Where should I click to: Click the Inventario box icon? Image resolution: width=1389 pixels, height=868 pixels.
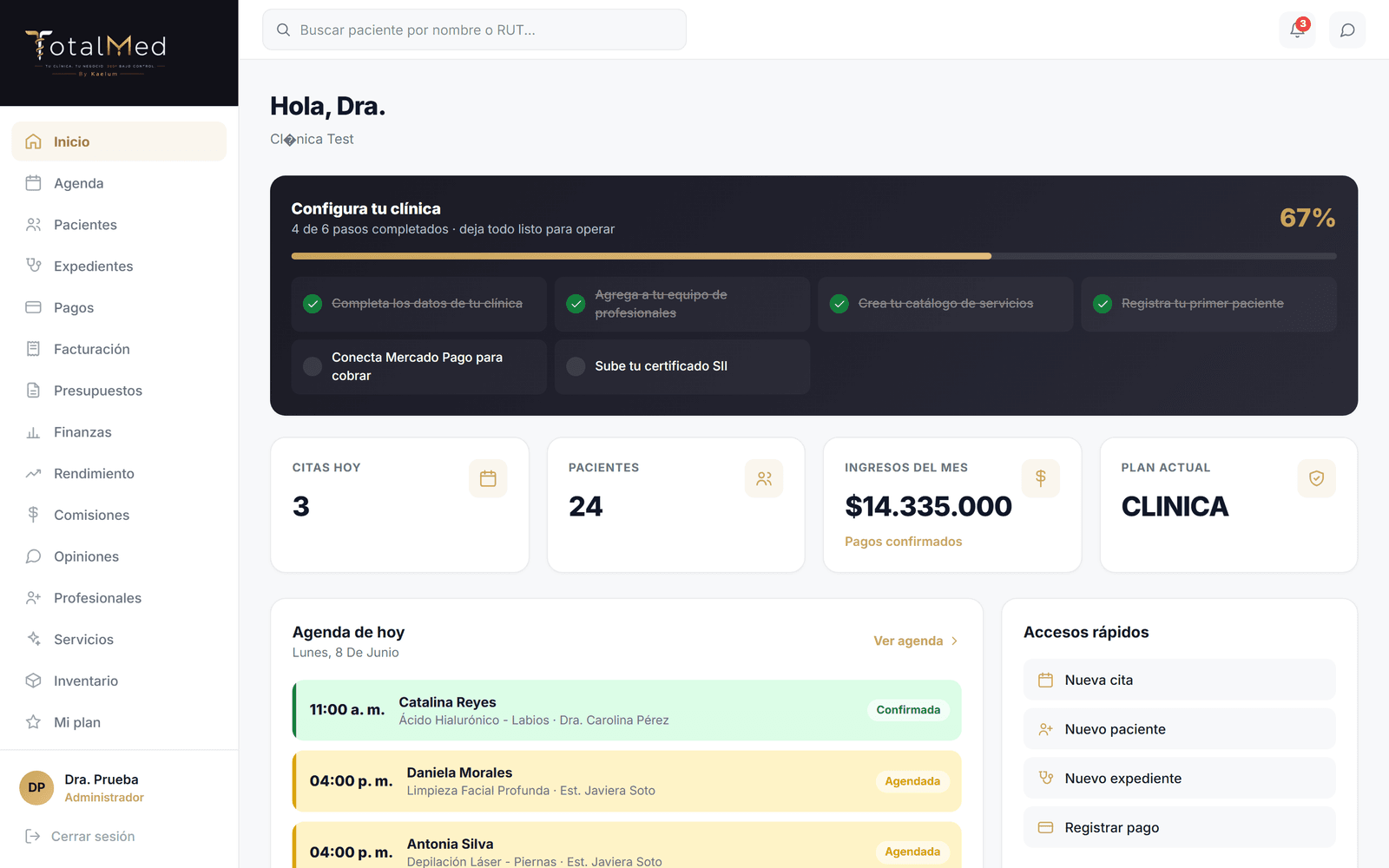tap(34, 681)
